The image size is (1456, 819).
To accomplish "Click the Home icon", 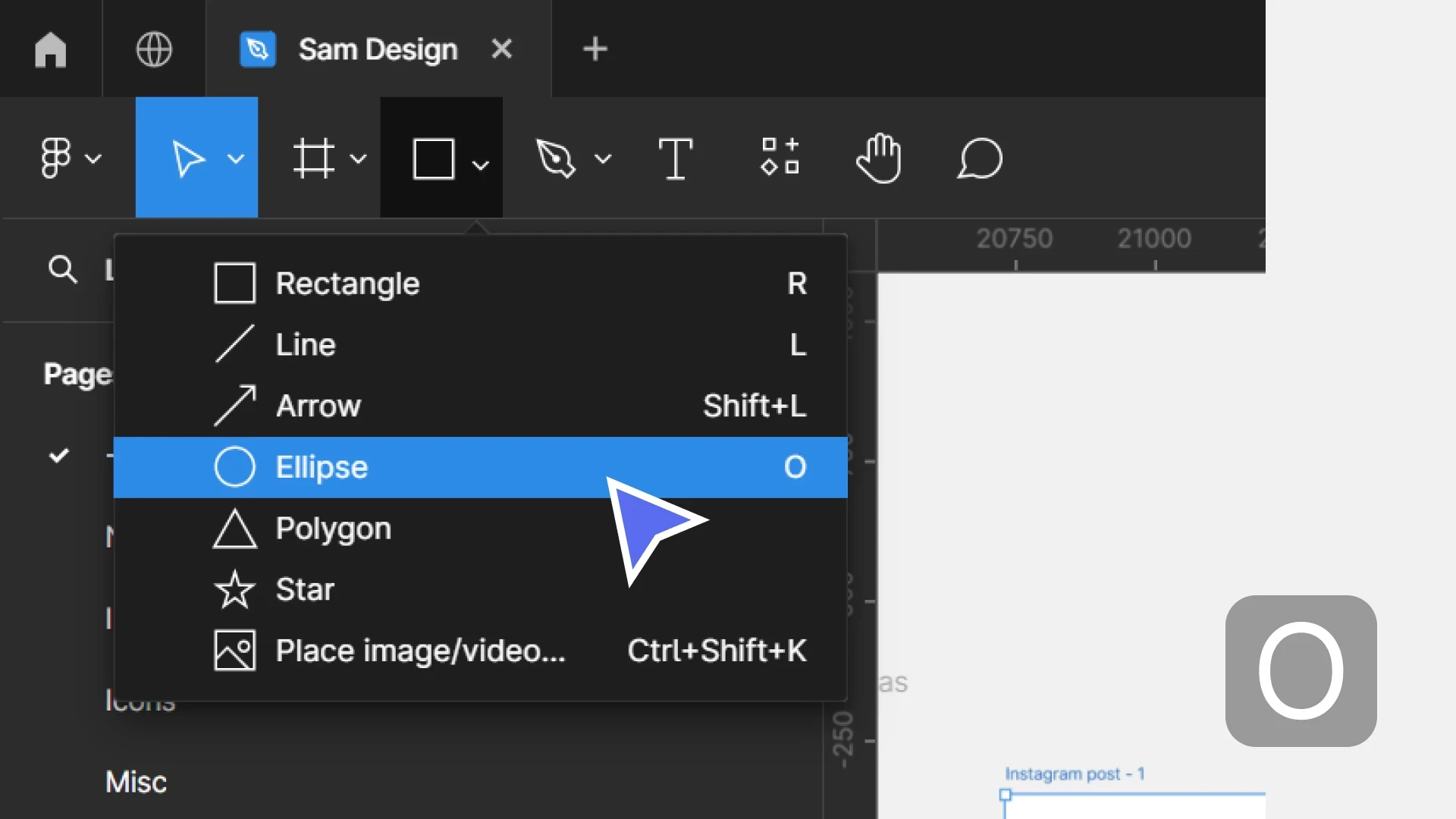I will 50,49.
